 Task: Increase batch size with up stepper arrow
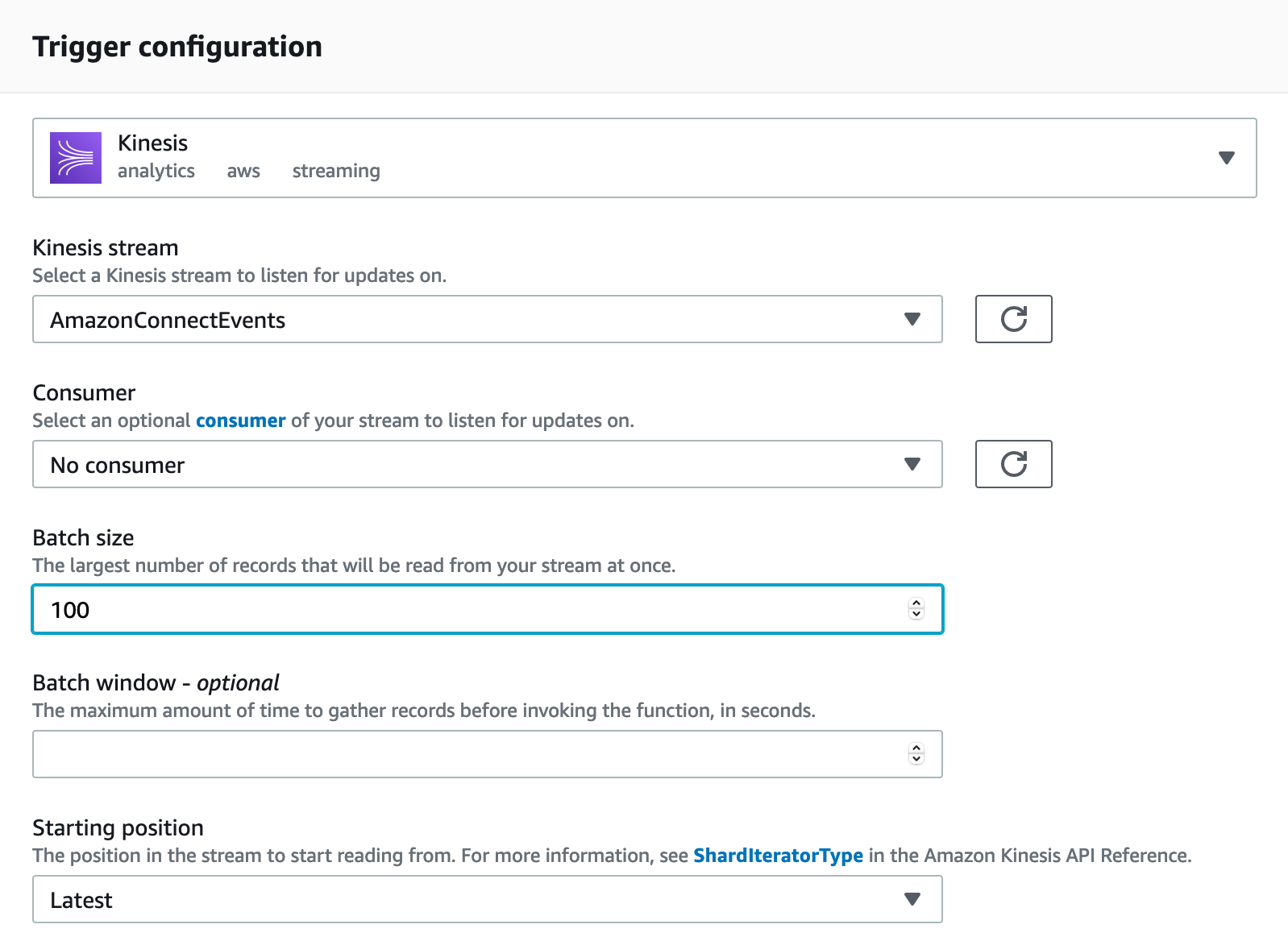pos(916,603)
